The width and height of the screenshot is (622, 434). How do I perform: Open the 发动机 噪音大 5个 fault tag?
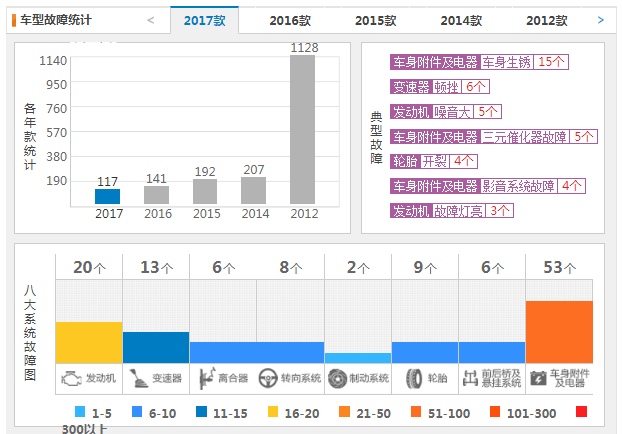click(x=446, y=111)
